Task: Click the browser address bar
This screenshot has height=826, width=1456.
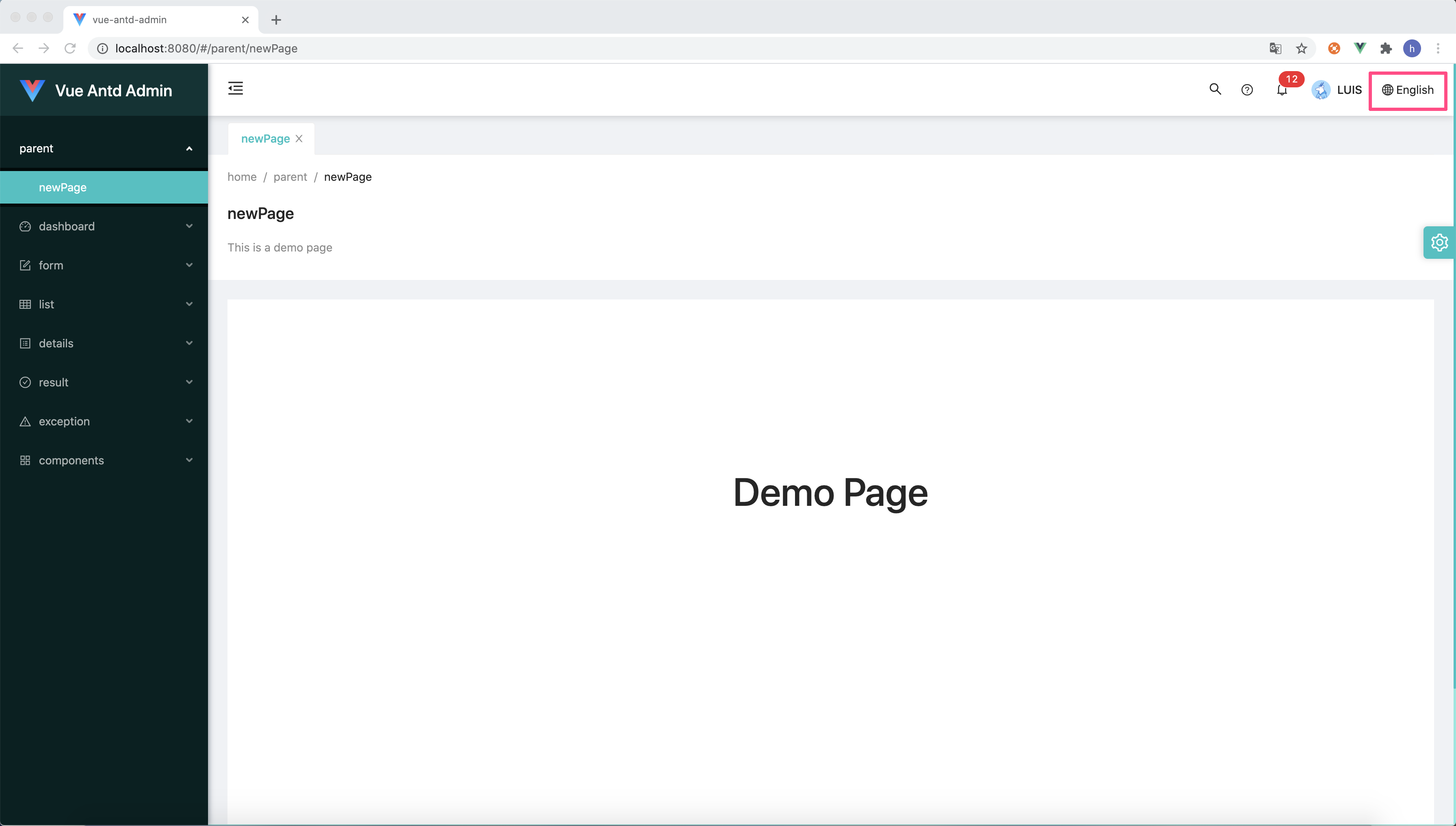Action: coord(397,48)
